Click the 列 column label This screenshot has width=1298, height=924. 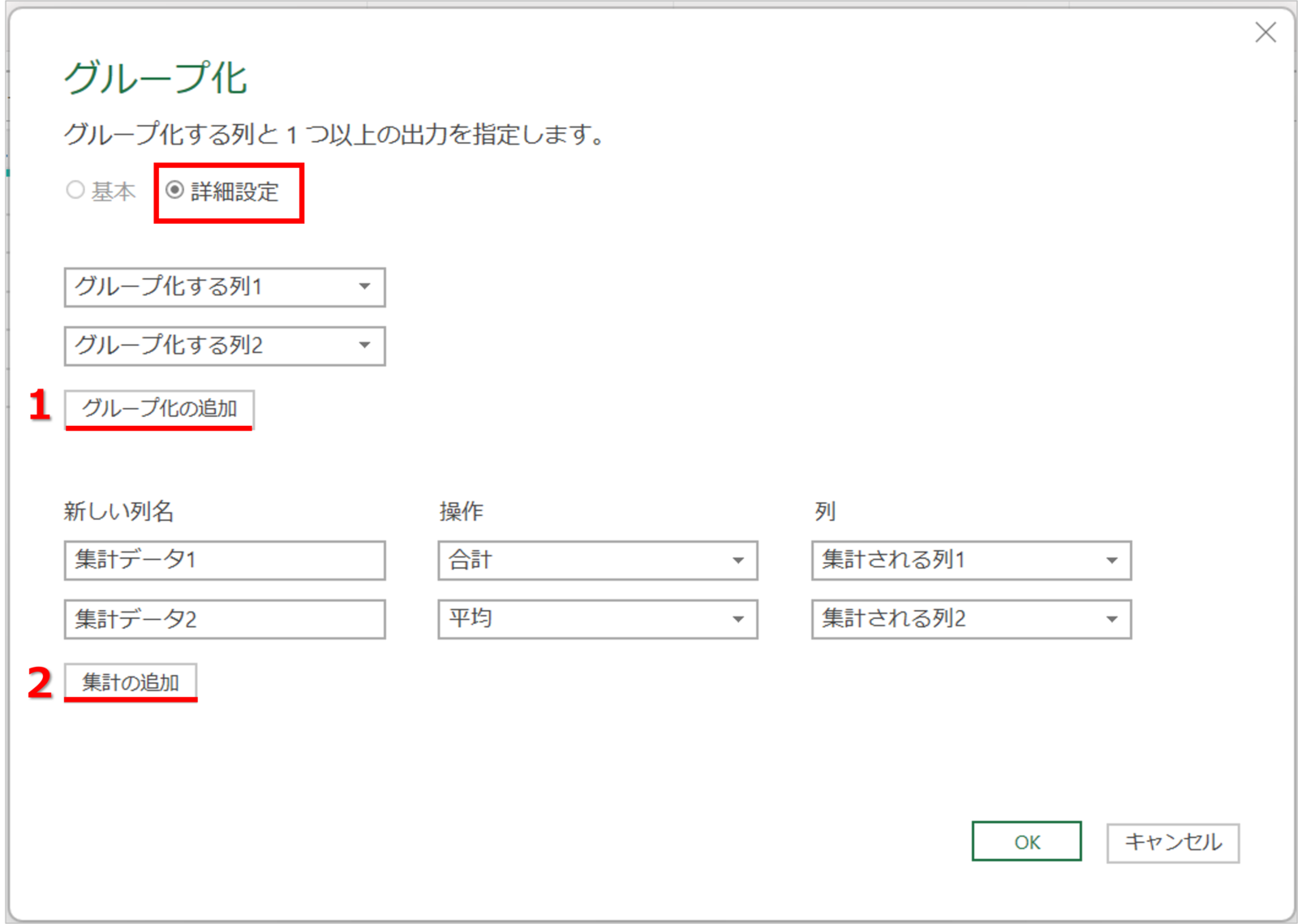825,511
